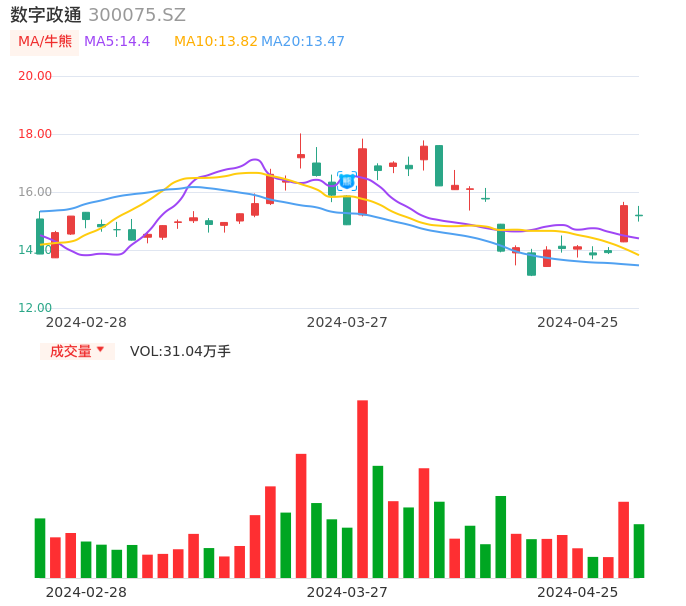This screenshot has height=606, width=686.
Task: Click the last red candlestick near 15.5
Action: pyautogui.click(x=624, y=223)
